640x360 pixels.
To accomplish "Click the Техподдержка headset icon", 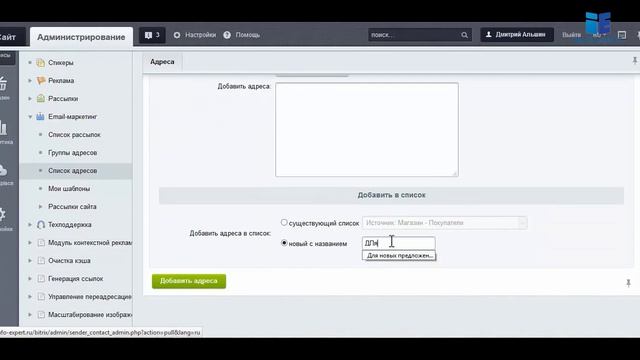I will click(40, 224).
